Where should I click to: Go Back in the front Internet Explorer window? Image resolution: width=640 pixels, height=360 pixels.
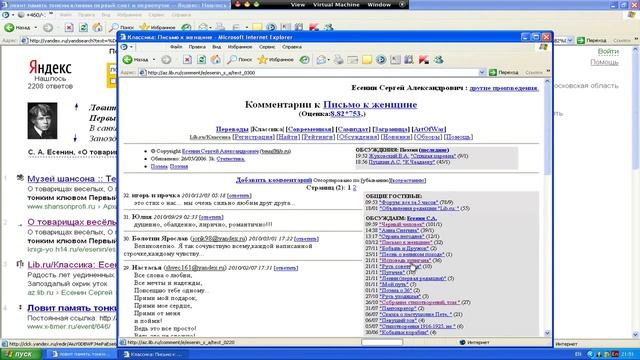pyautogui.click(x=136, y=60)
